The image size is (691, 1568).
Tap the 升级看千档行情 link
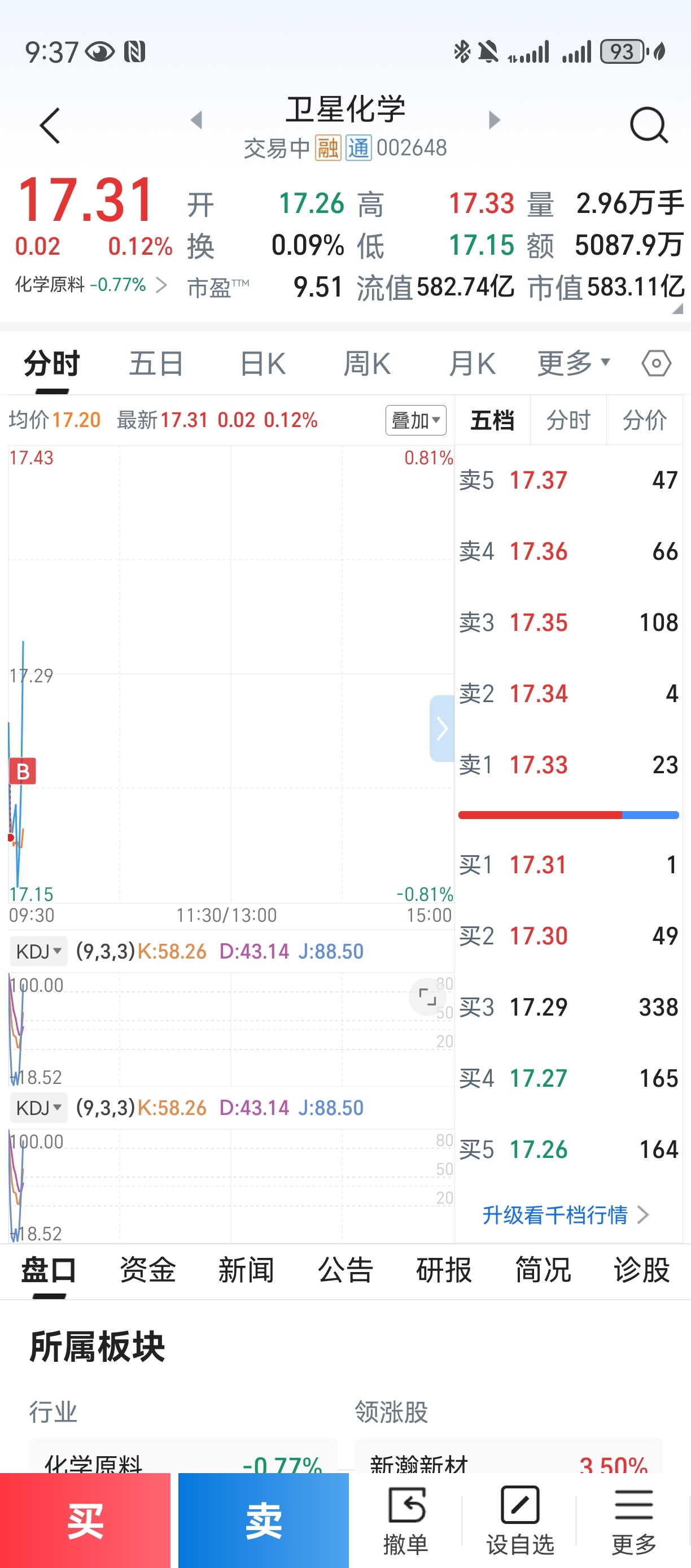[x=565, y=1215]
